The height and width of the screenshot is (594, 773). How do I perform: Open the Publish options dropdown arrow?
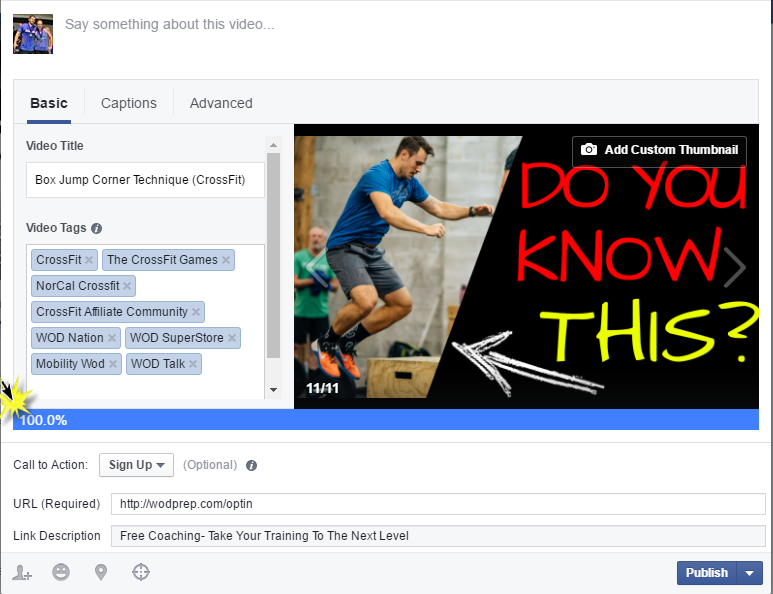coord(750,573)
